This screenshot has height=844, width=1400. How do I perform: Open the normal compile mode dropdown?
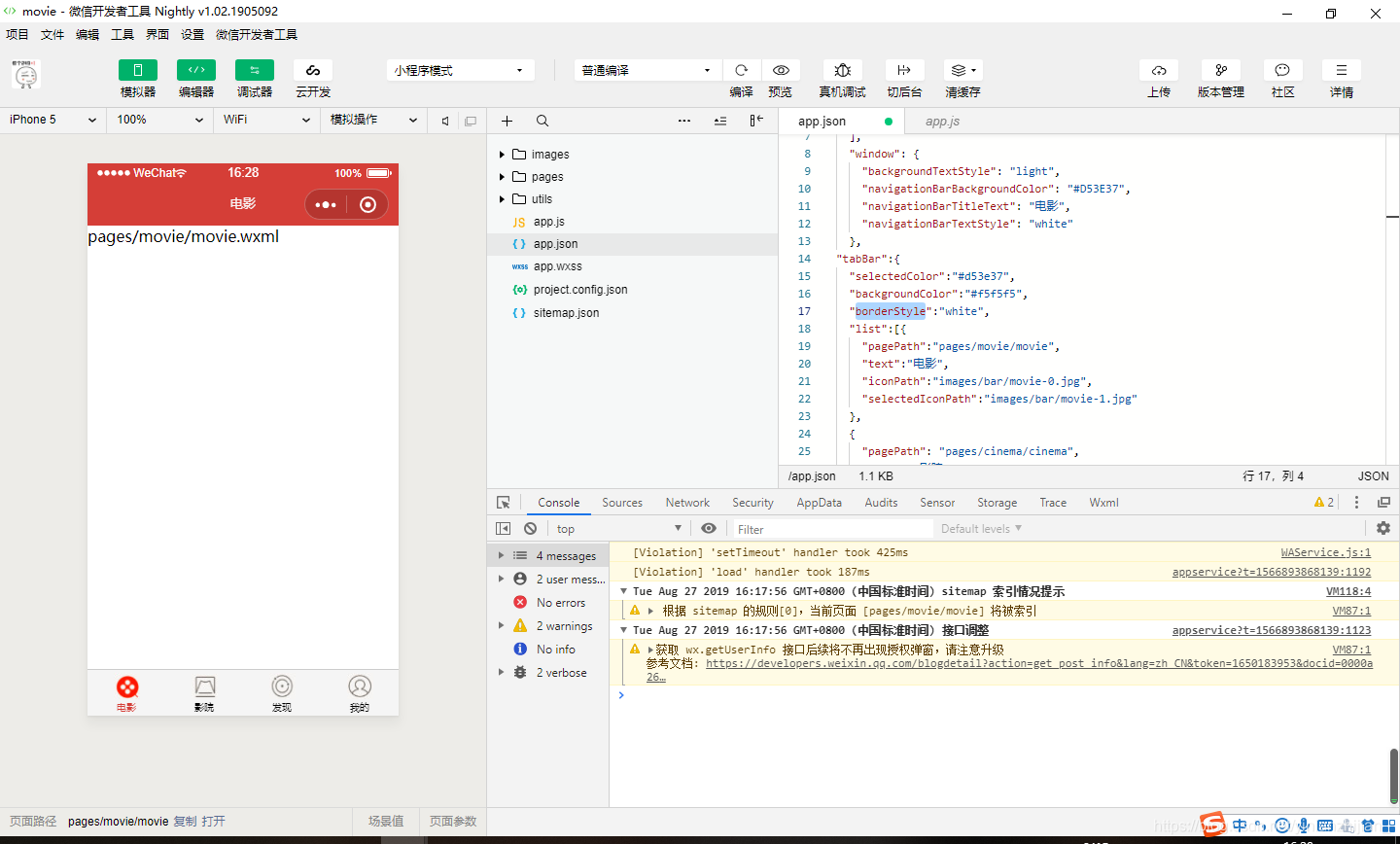click(x=647, y=70)
